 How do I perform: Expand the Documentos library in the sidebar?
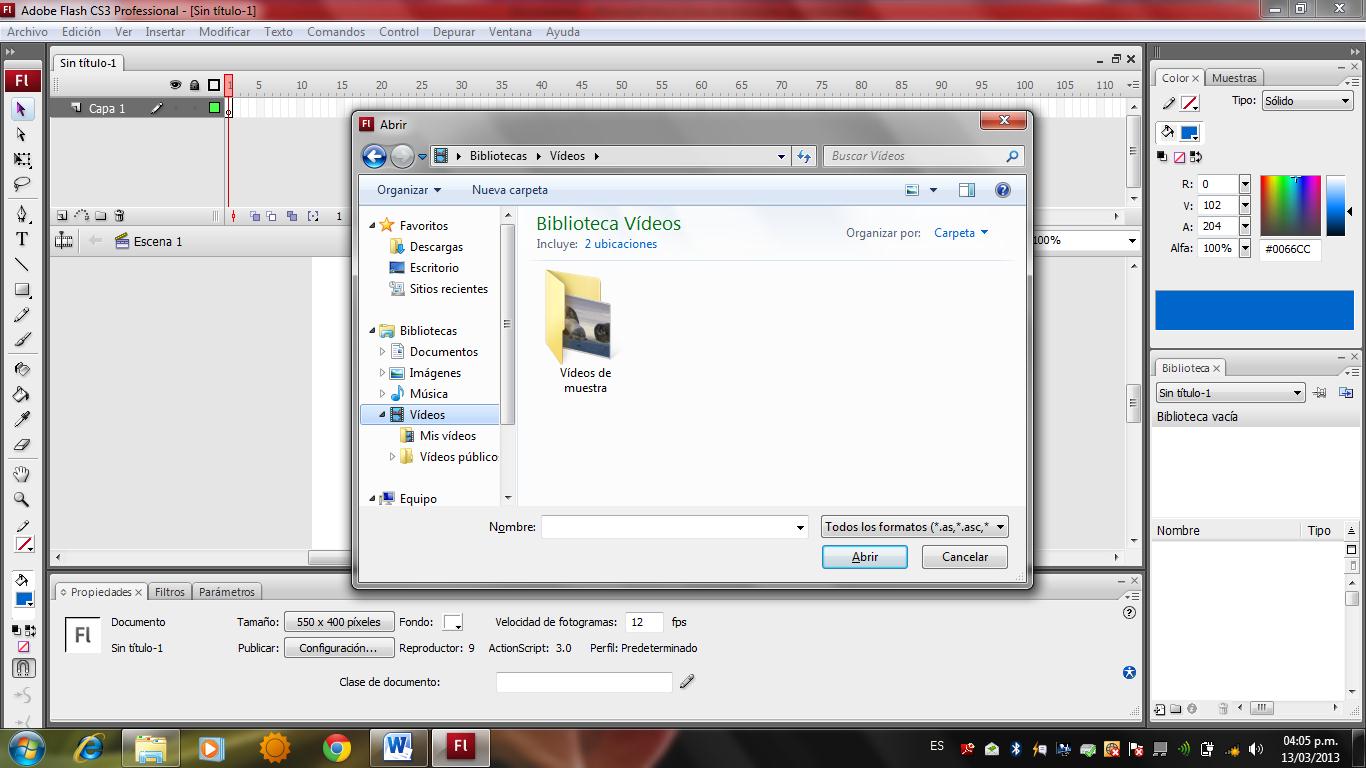click(383, 351)
